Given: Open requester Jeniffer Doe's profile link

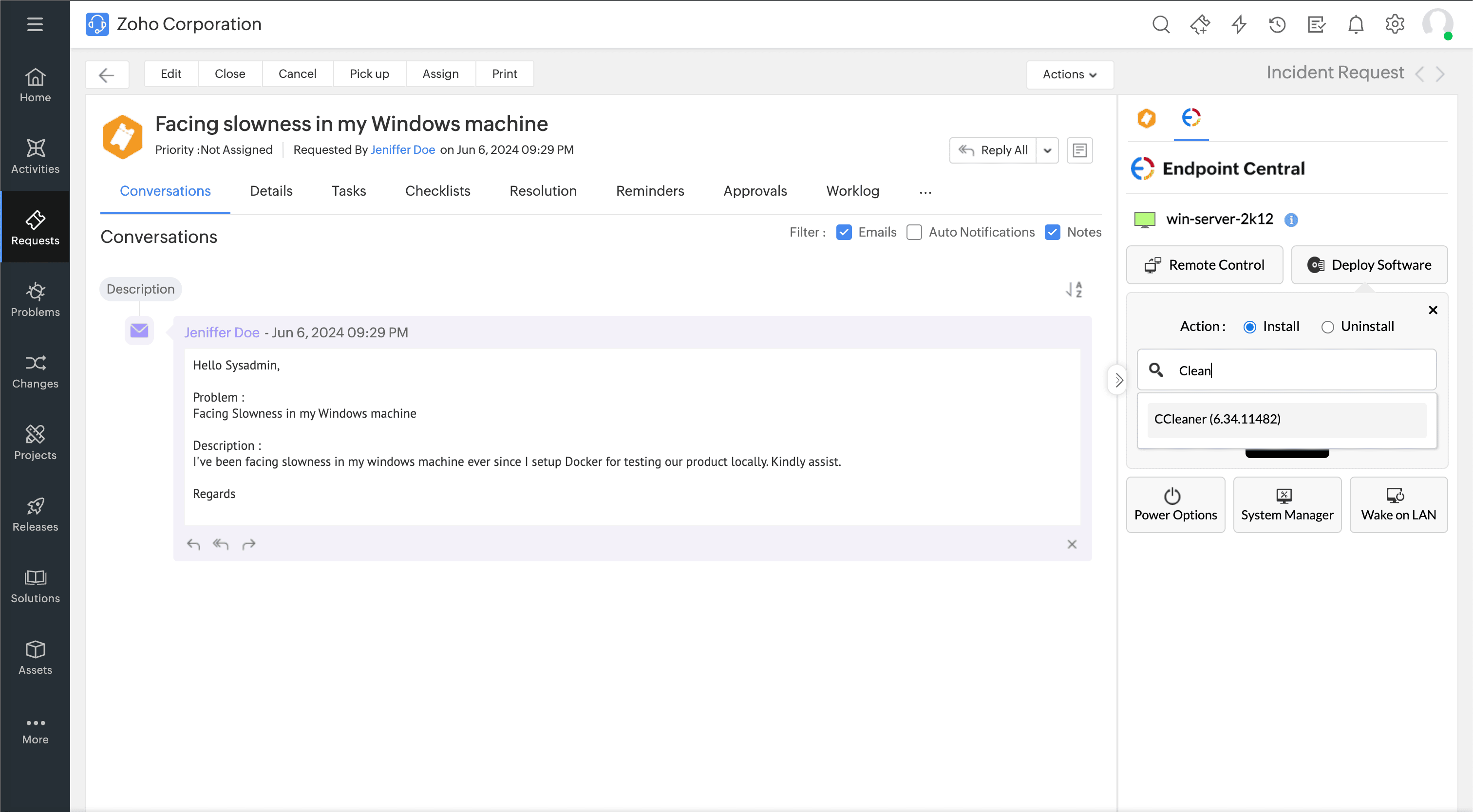Looking at the screenshot, I should (402, 150).
